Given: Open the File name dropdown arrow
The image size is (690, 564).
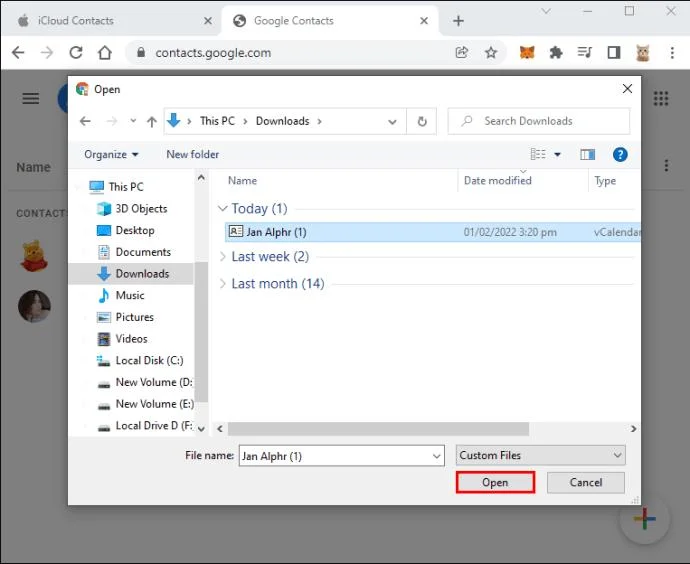Looking at the screenshot, I should tap(437, 456).
